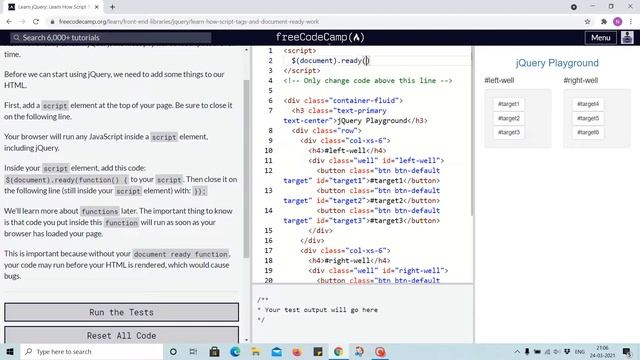Click the #target1 preview button
Viewport: 640px width, 360px height.
[509, 104]
